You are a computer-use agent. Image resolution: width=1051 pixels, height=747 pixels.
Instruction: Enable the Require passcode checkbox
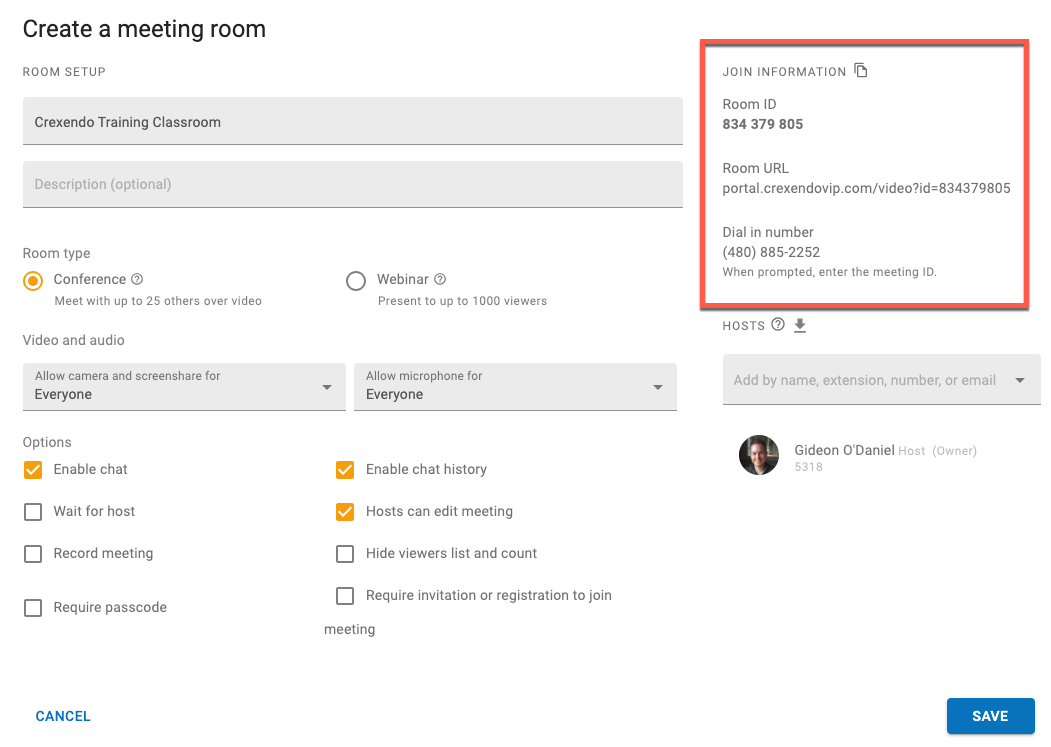[33, 608]
